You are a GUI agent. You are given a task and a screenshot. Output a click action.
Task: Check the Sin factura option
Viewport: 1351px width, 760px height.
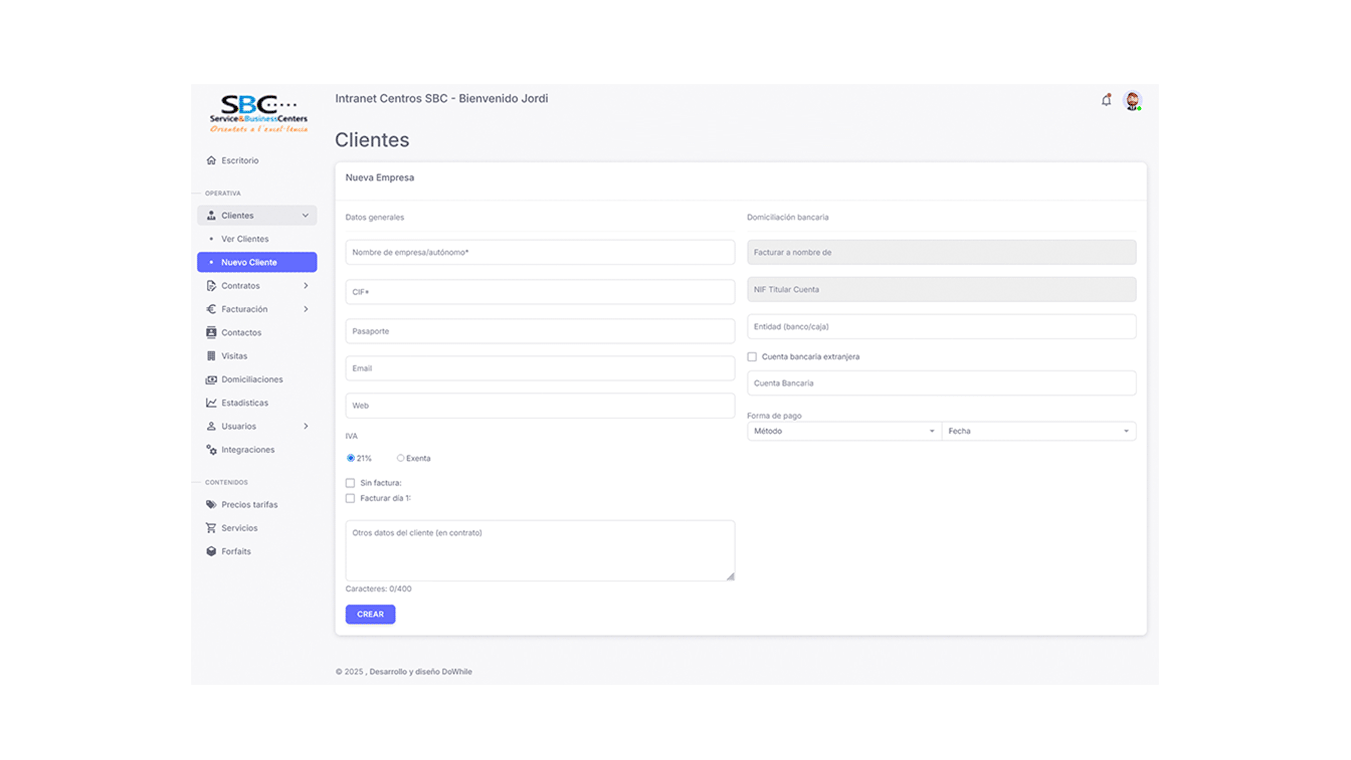350,482
